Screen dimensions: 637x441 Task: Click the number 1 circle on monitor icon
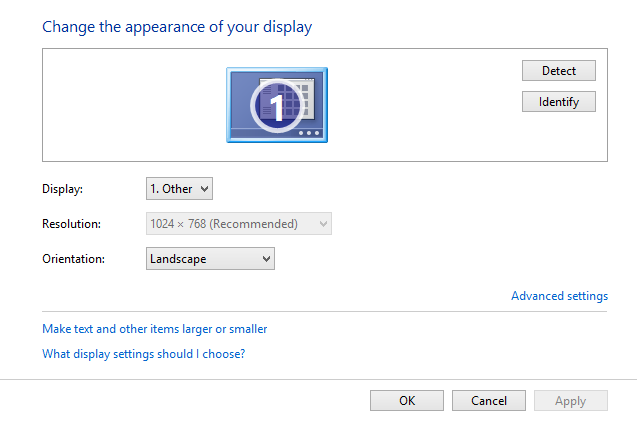(276, 104)
